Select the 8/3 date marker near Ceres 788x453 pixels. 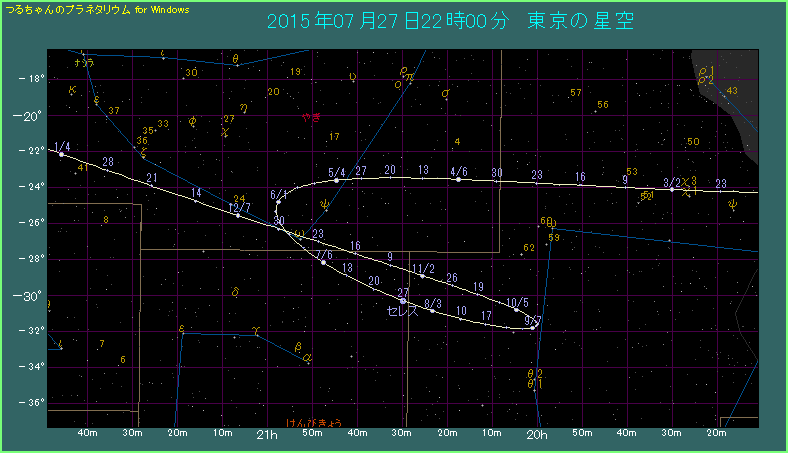tap(433, 310)
